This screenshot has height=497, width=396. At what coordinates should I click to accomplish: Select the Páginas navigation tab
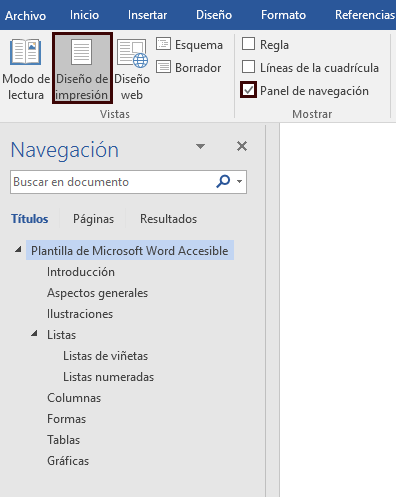click(93, 219)
